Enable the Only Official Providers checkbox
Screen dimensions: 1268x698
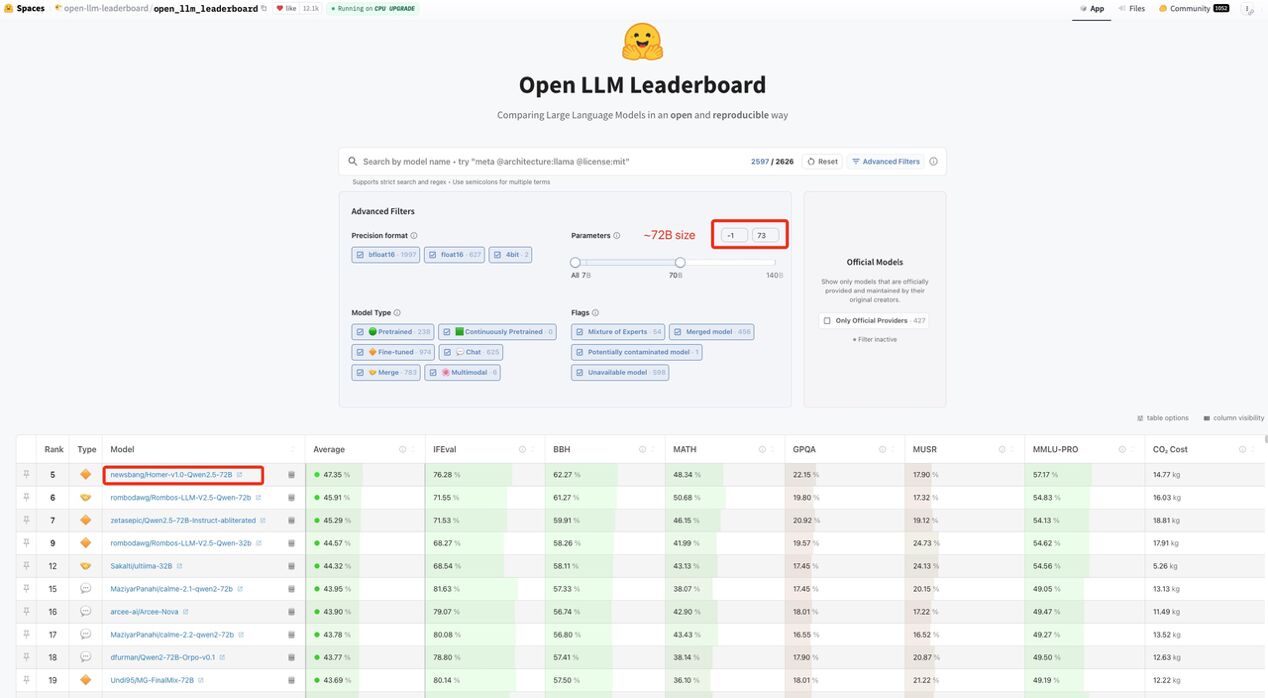827,321
